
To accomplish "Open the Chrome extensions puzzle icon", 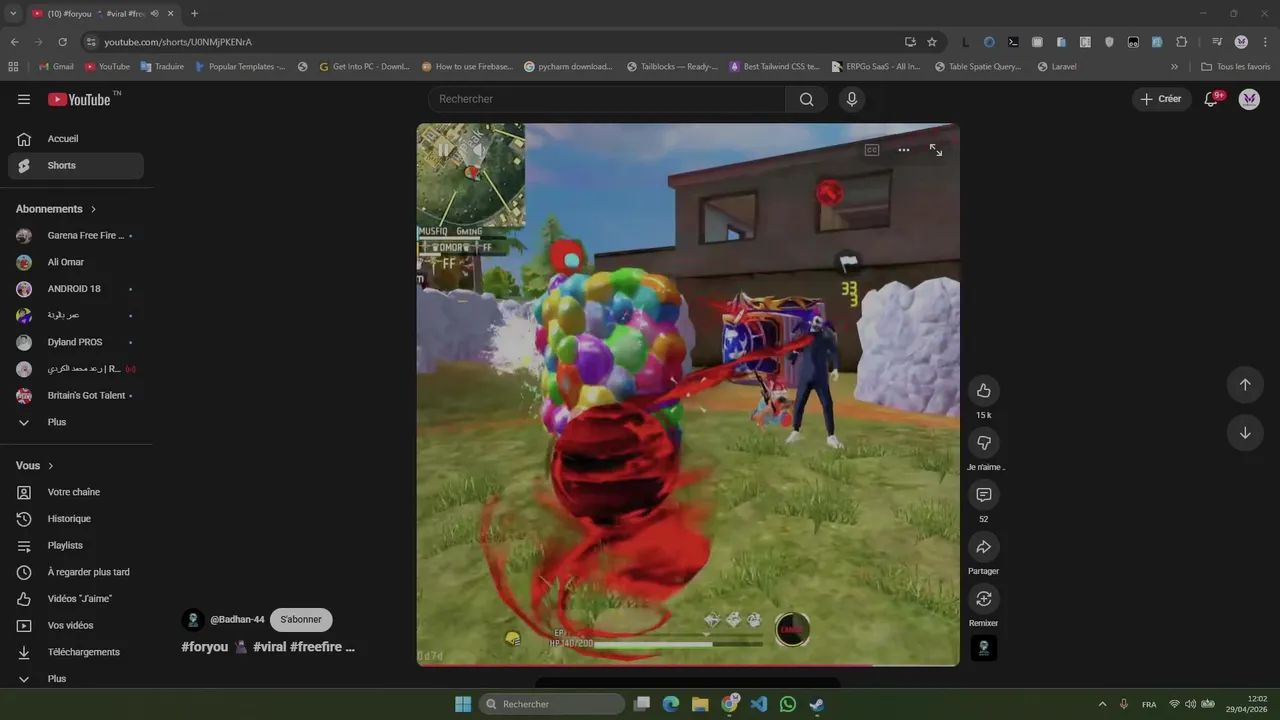I will point(1181,42).
